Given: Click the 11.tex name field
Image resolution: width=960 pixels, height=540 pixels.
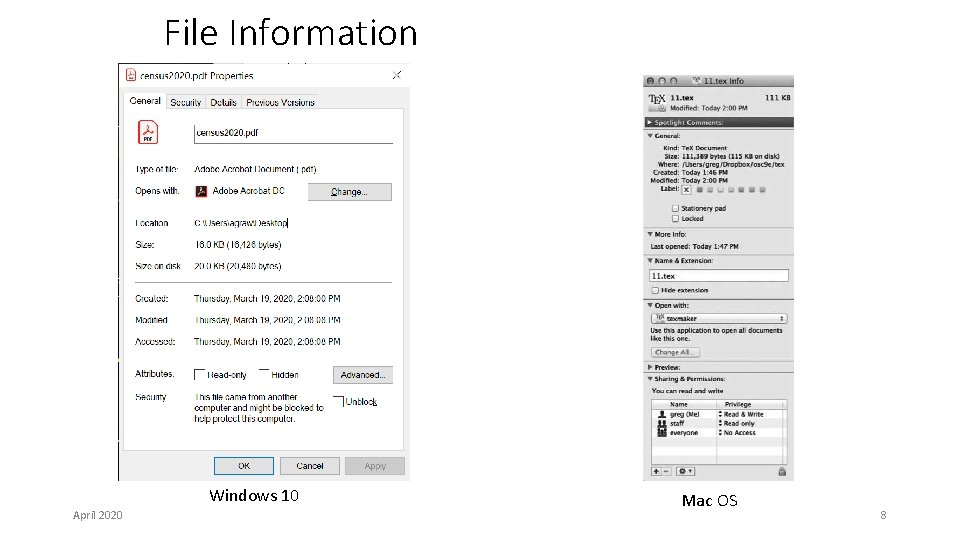Looking at the screenshot, I should tap(719, 276).
